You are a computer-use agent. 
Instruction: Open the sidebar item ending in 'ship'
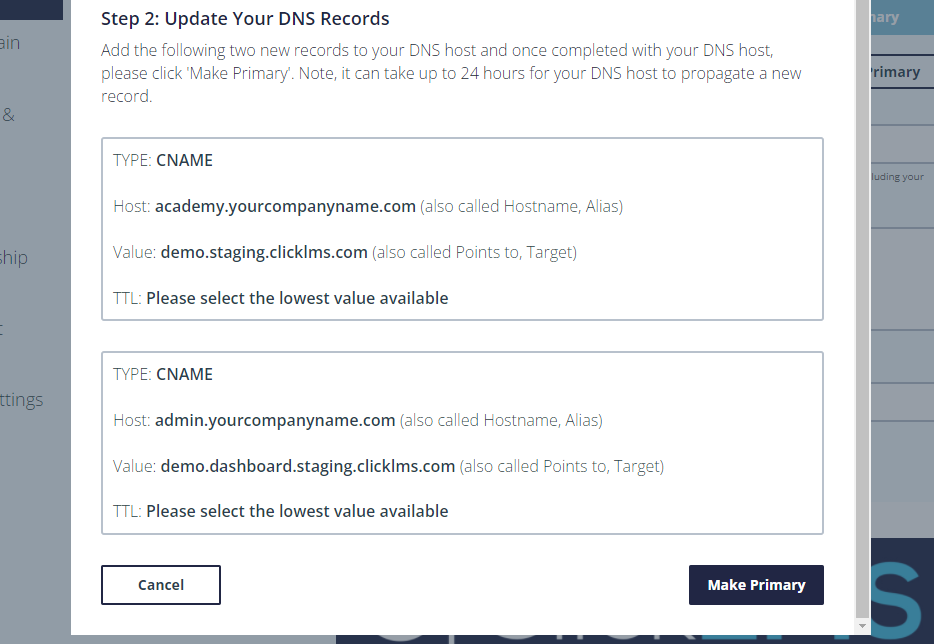coord(14,257)
